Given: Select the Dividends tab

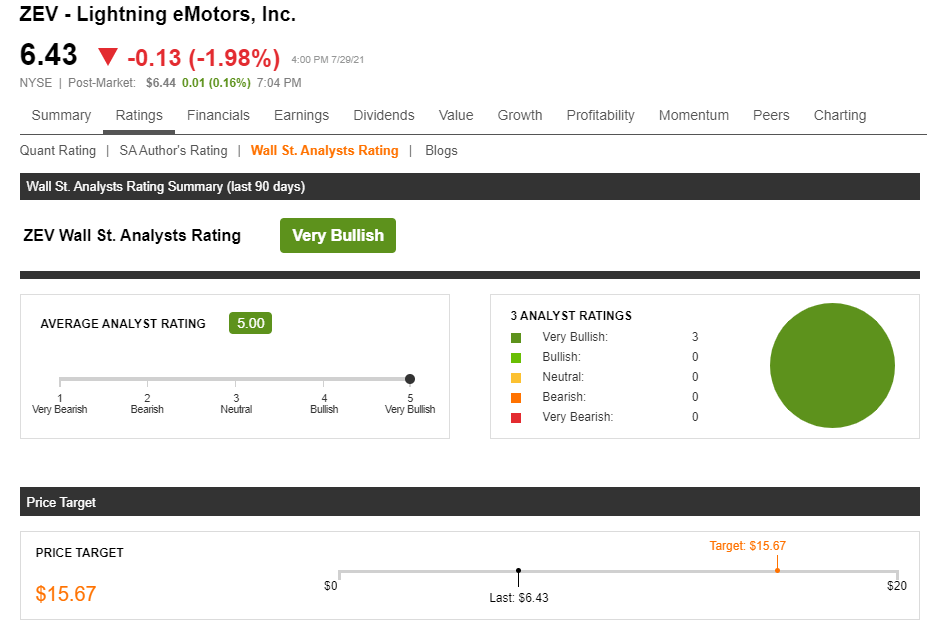Looking at the screenshot, I should coord(383,115).
